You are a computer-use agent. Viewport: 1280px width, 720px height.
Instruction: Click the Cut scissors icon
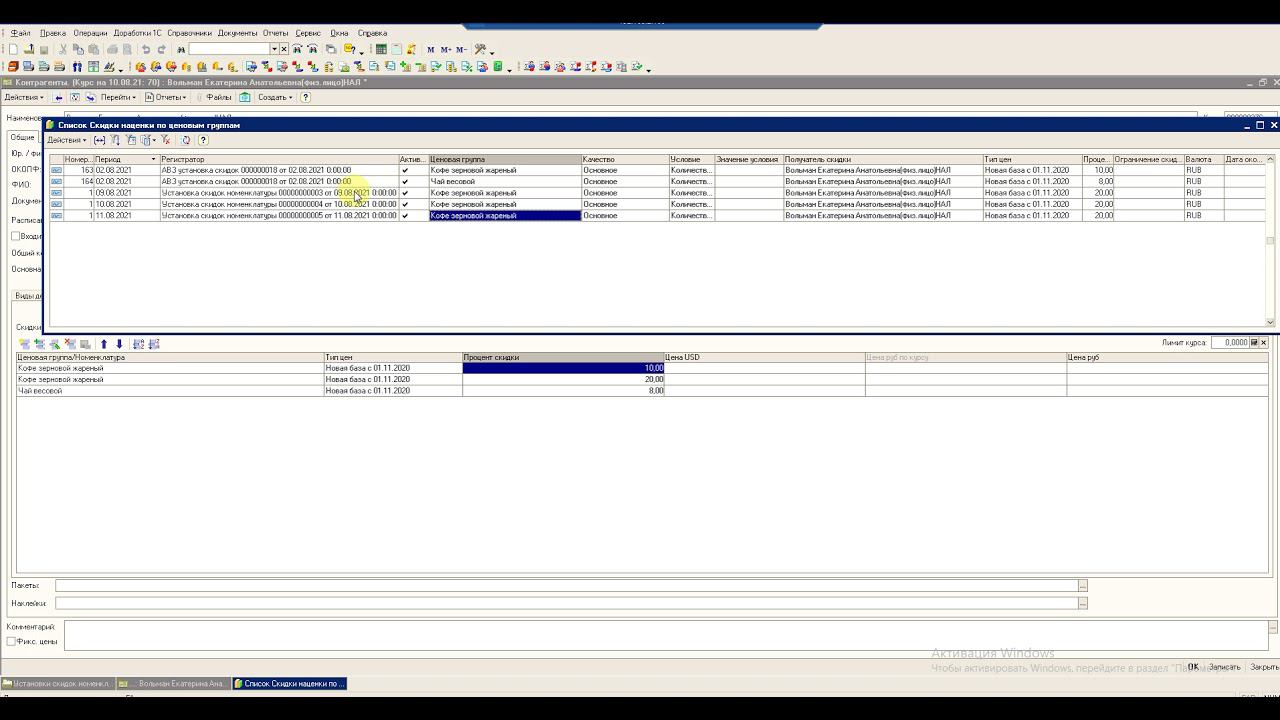62,49
